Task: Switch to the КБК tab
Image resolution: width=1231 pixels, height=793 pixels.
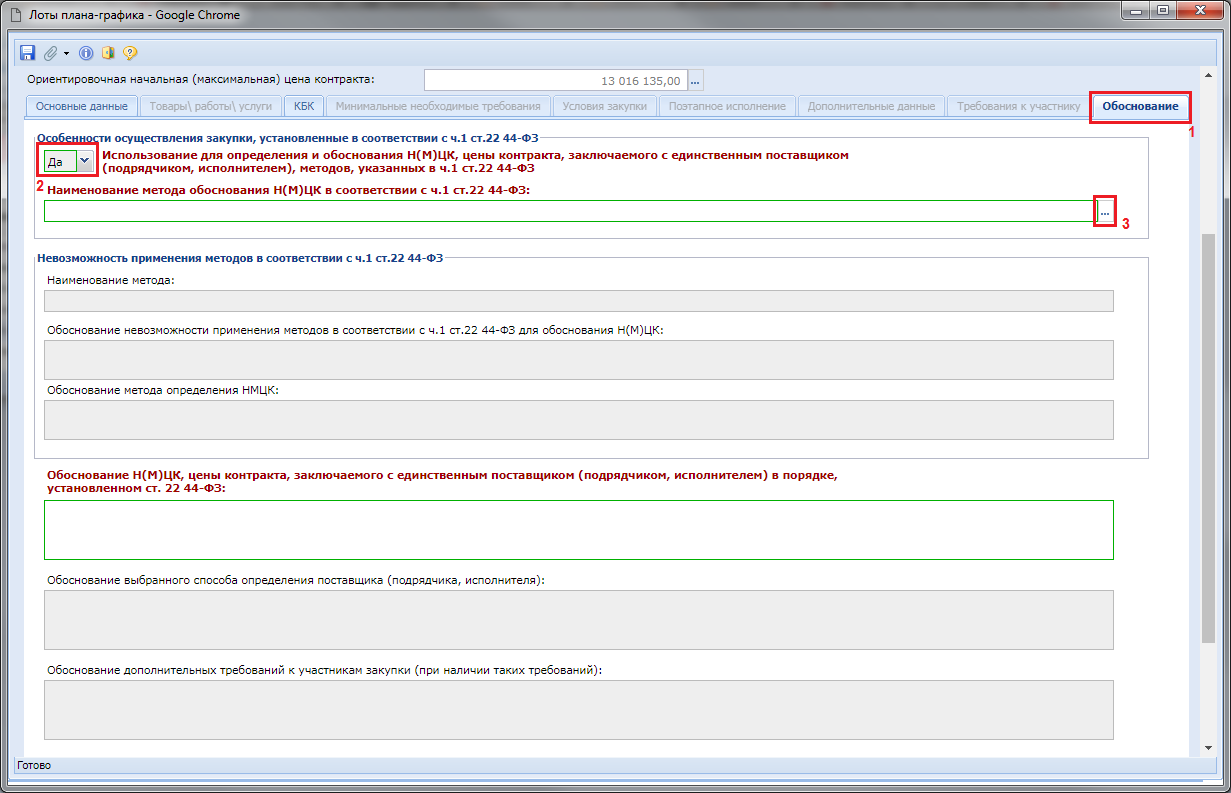Action: (x=303, y=106)
